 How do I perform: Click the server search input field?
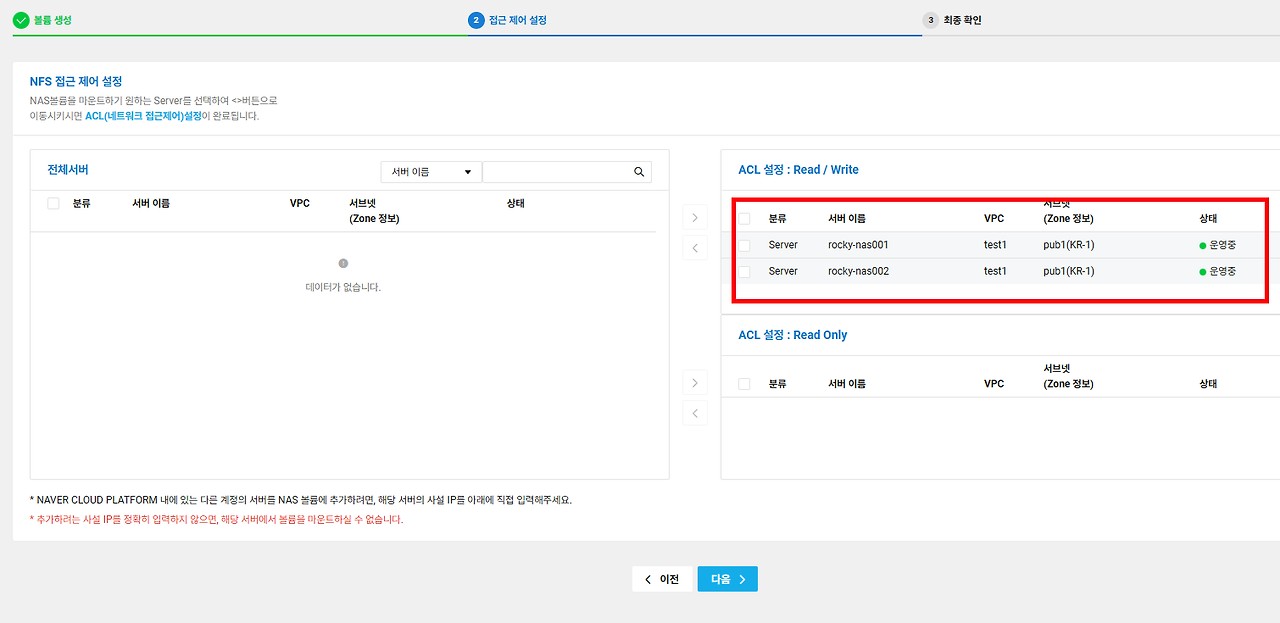[557, 172]
